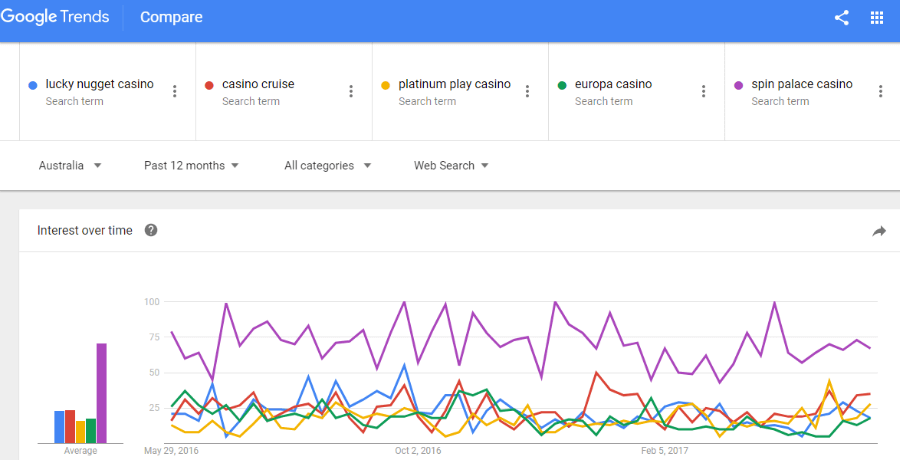Click the help icon beside Interest over time
The image size is (900, 460).
pyautogui.click(x=151, y=230)
